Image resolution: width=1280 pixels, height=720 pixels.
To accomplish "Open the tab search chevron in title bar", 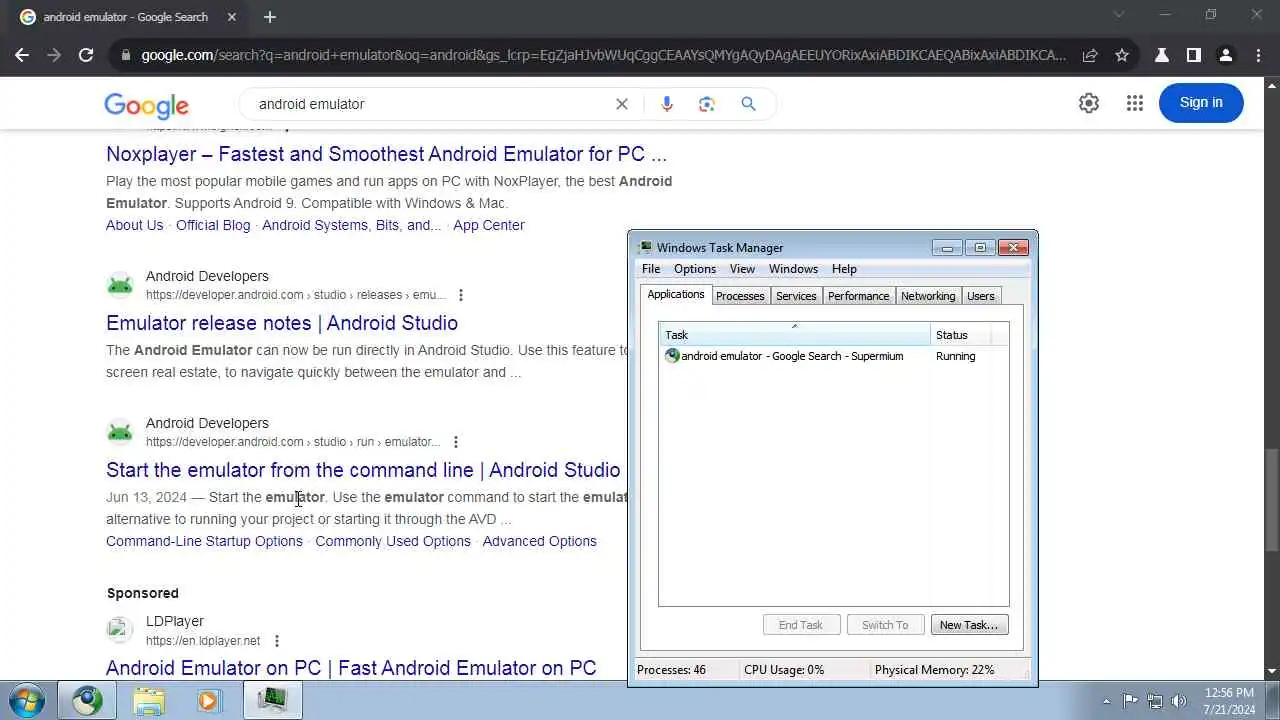I will coord(1119,14).
